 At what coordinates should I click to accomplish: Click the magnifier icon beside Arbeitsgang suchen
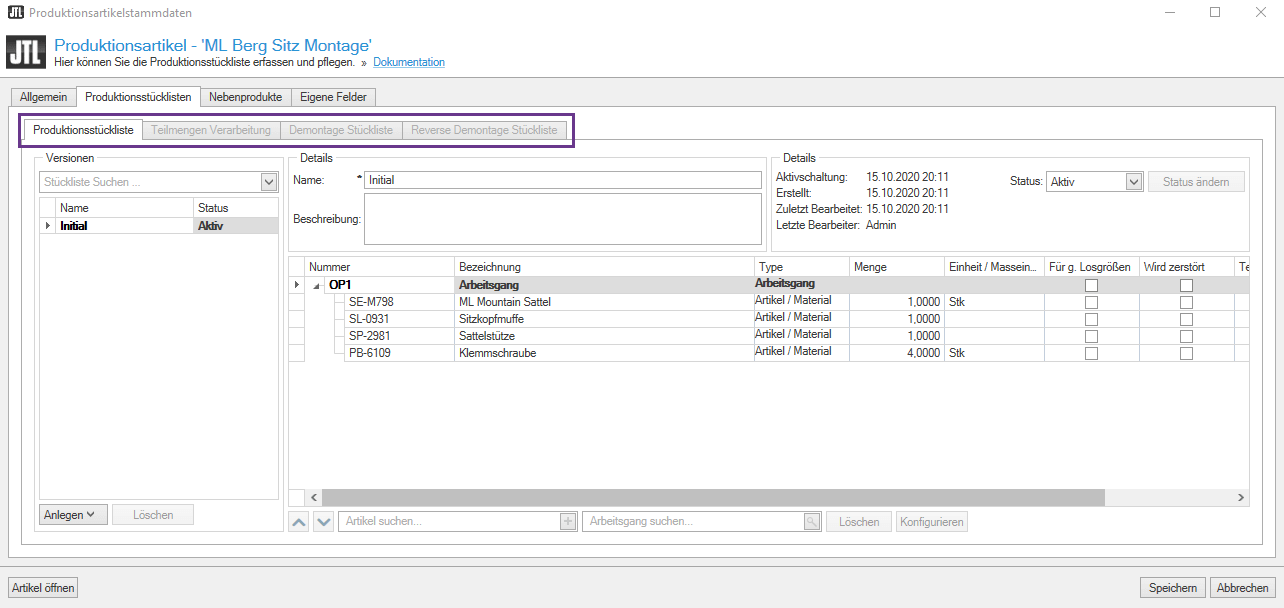pyautogui.click(x=812, y=522)
